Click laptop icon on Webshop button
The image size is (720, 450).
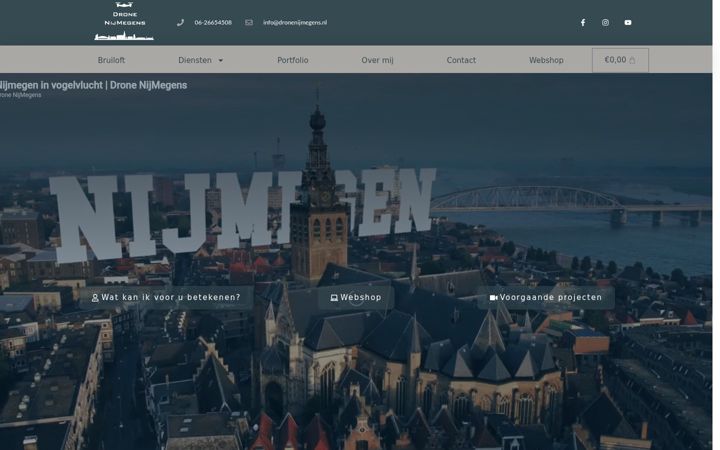(334, 298)
